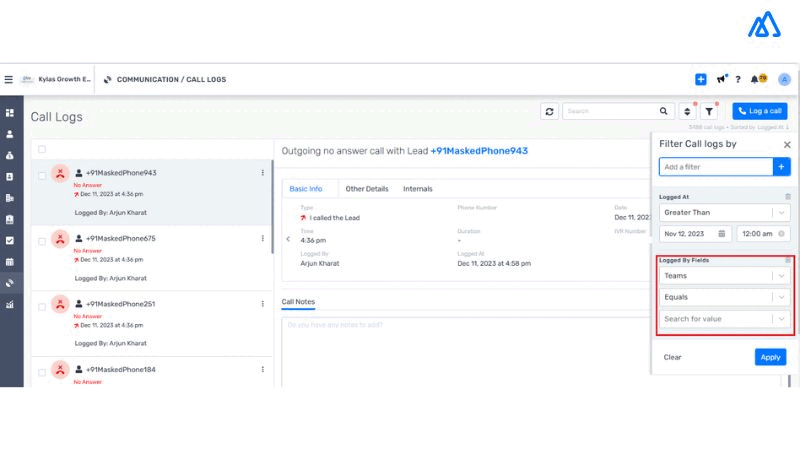Open the Calendar sidebar icon
800x450 pixels.
(10, 262)
